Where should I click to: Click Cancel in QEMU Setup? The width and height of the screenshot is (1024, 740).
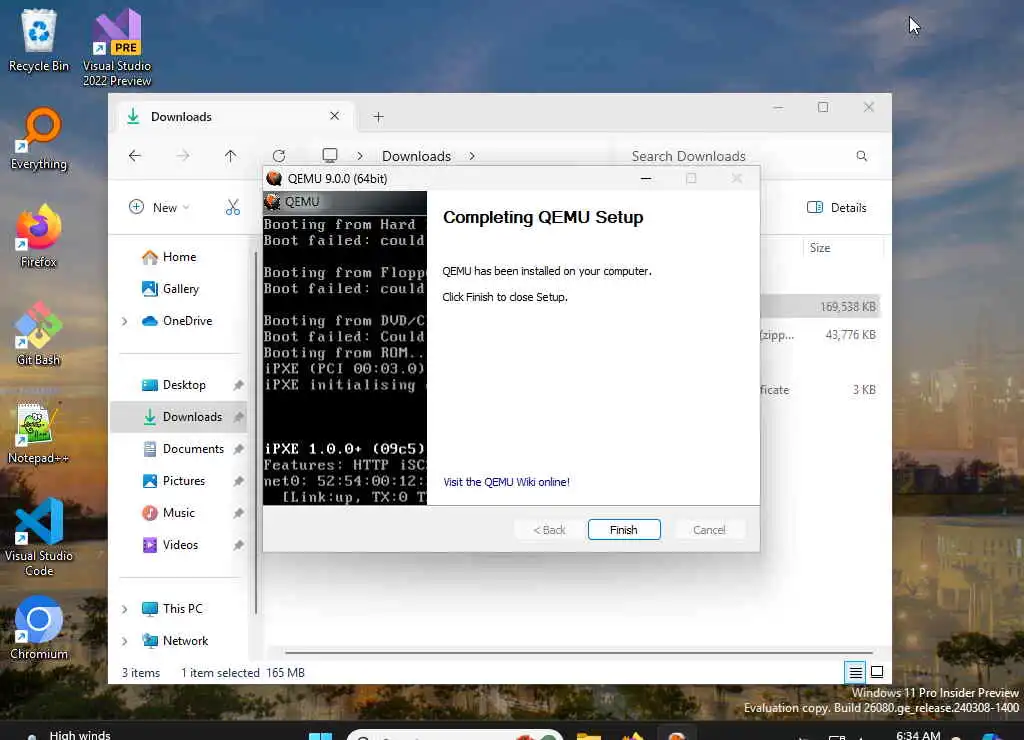point(709,530)
